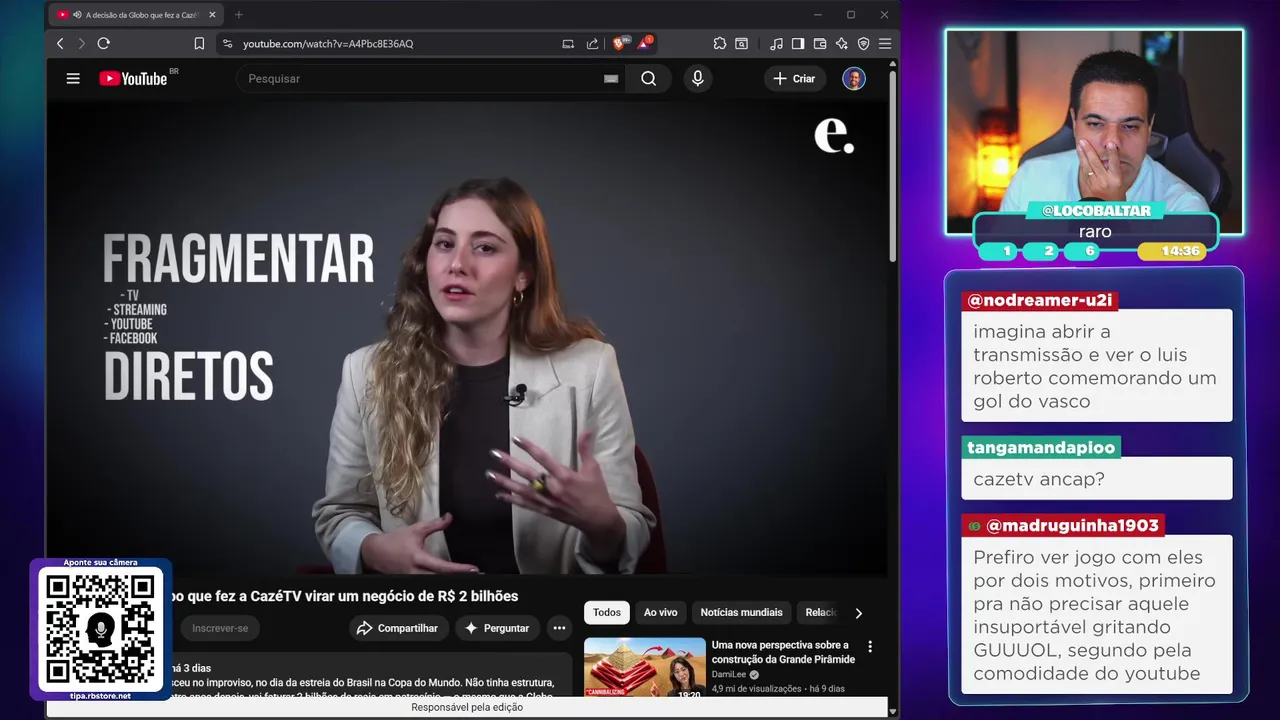Open the browser main hamburger menu
This screenshot has width=1280, height=720.
(x=885, y=43)
